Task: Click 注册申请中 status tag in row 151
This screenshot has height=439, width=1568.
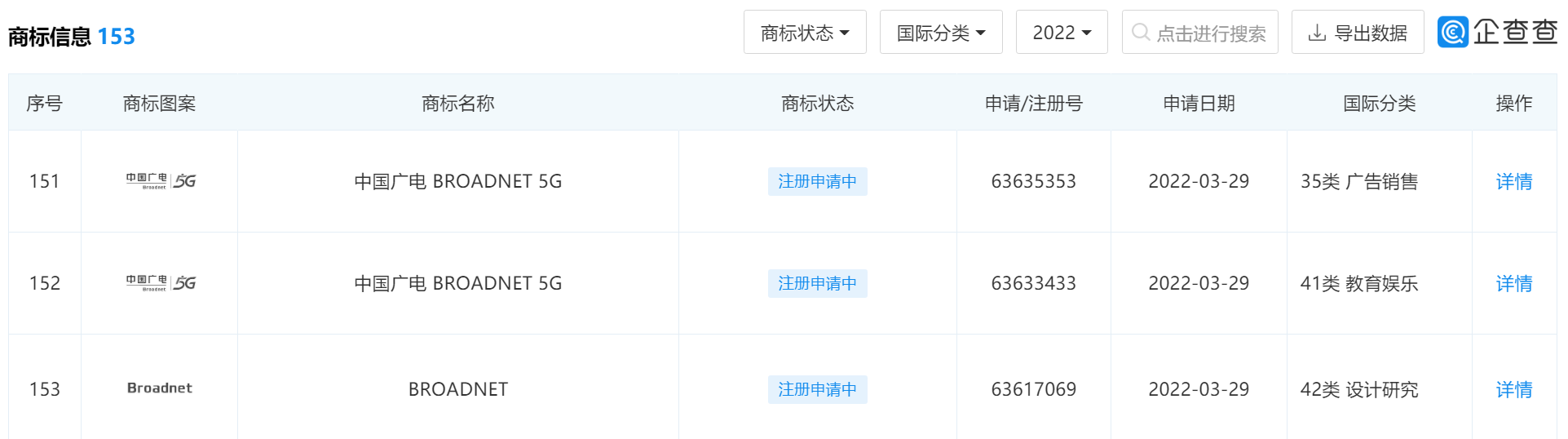Action: click(x=817, y=181)
